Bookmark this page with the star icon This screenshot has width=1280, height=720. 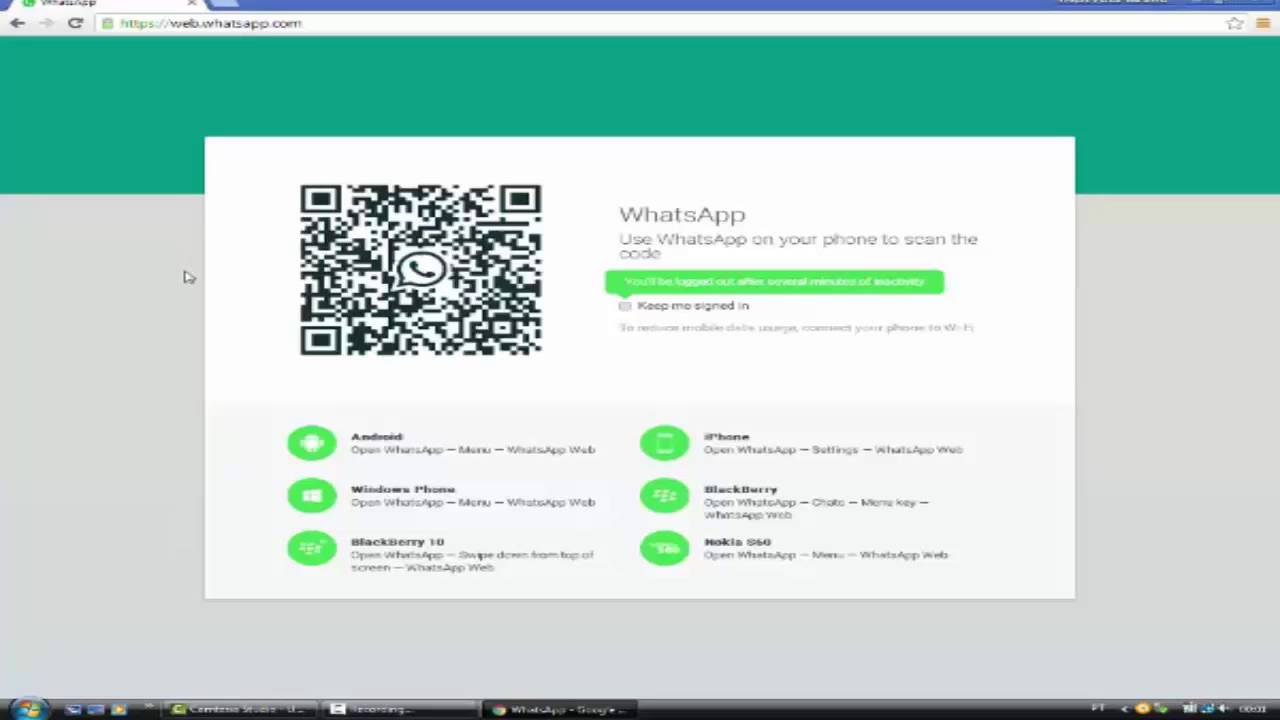click(x=1235, y=23)
